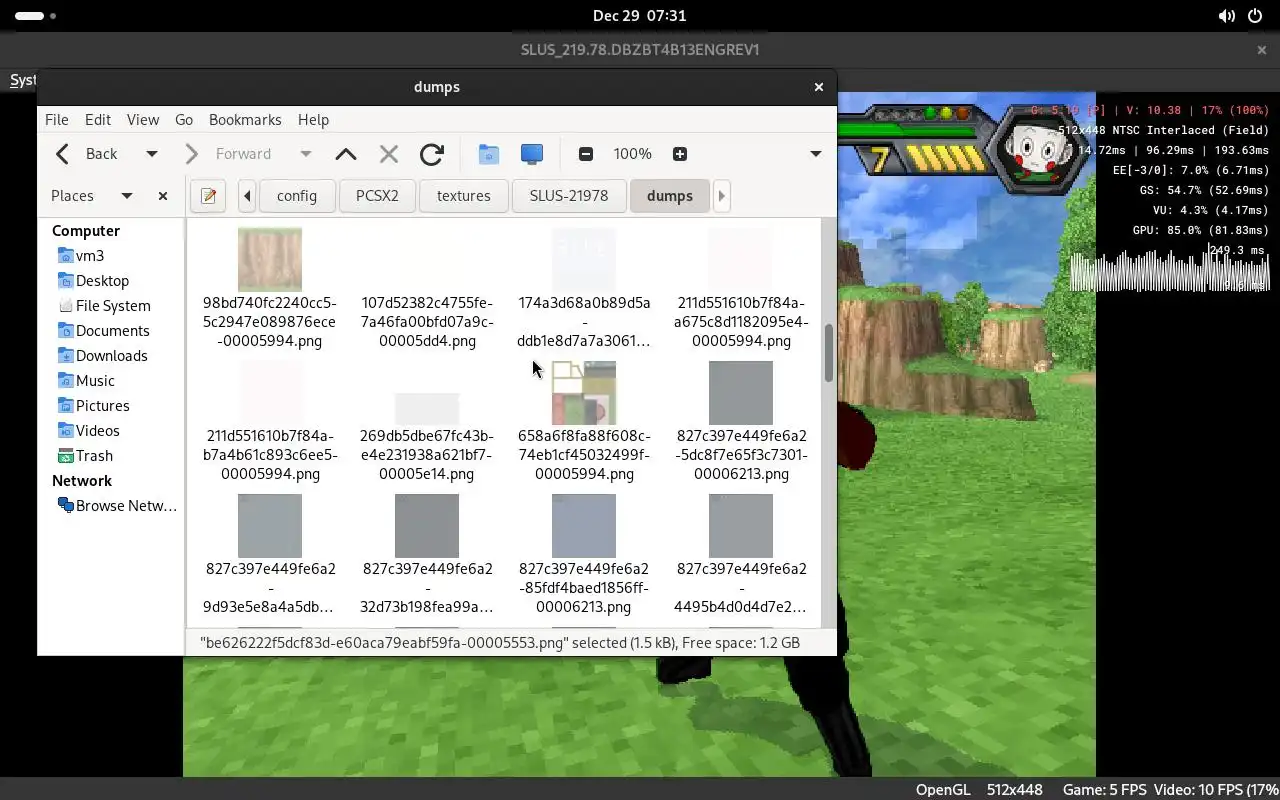Open the clock showing Dec 29 07:31
Screen dimensions: 1280x800
tap(640, 16)
